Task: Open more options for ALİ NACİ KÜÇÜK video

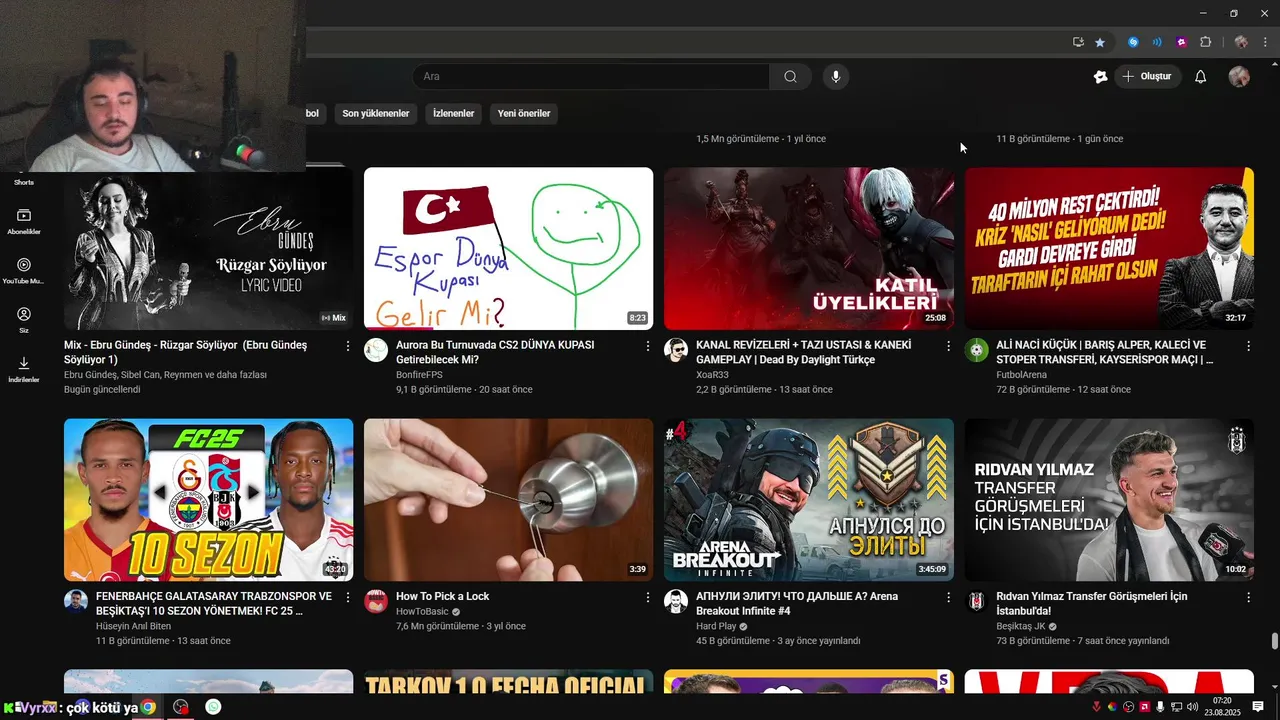Action: (1248, 345)
